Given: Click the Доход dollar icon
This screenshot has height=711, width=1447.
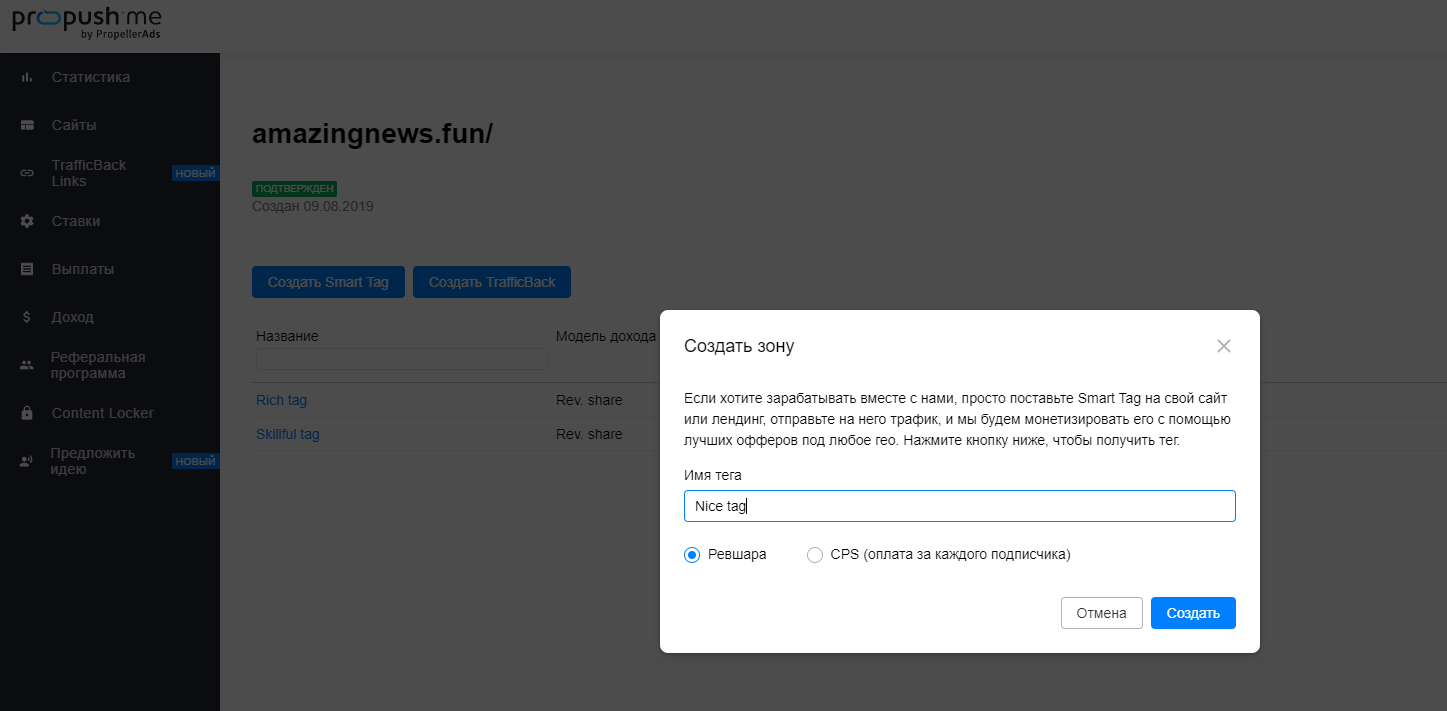Looking at the screenshot, I should (27, 317).
